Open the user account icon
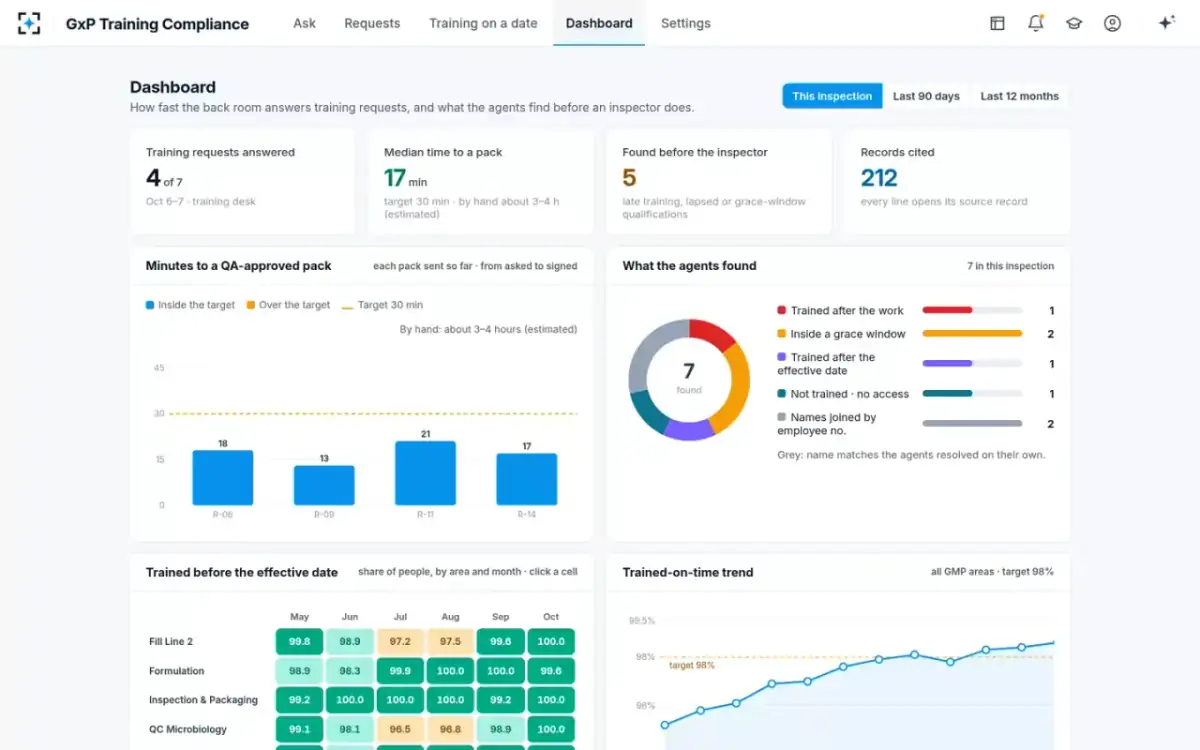The image size is (1200, 750). tap(1112, 23)
